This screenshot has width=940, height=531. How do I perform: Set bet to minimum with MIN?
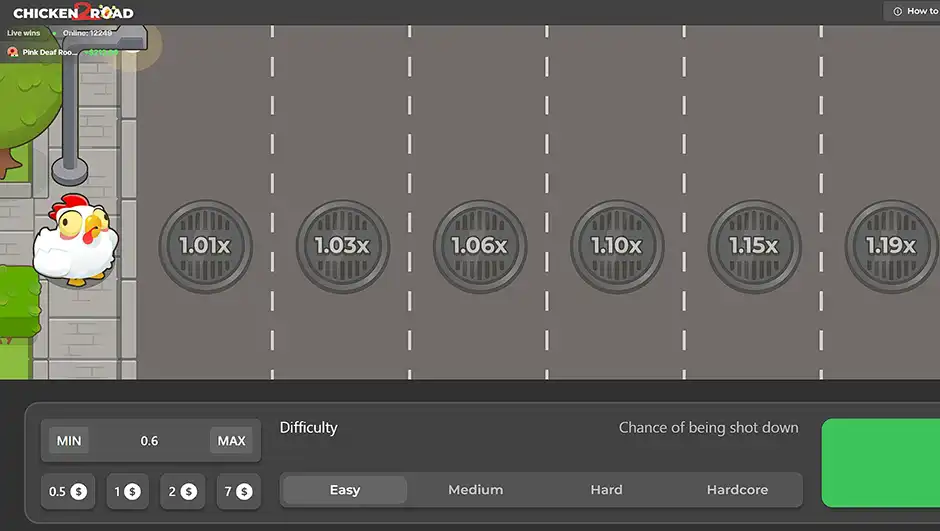[69, 441]
